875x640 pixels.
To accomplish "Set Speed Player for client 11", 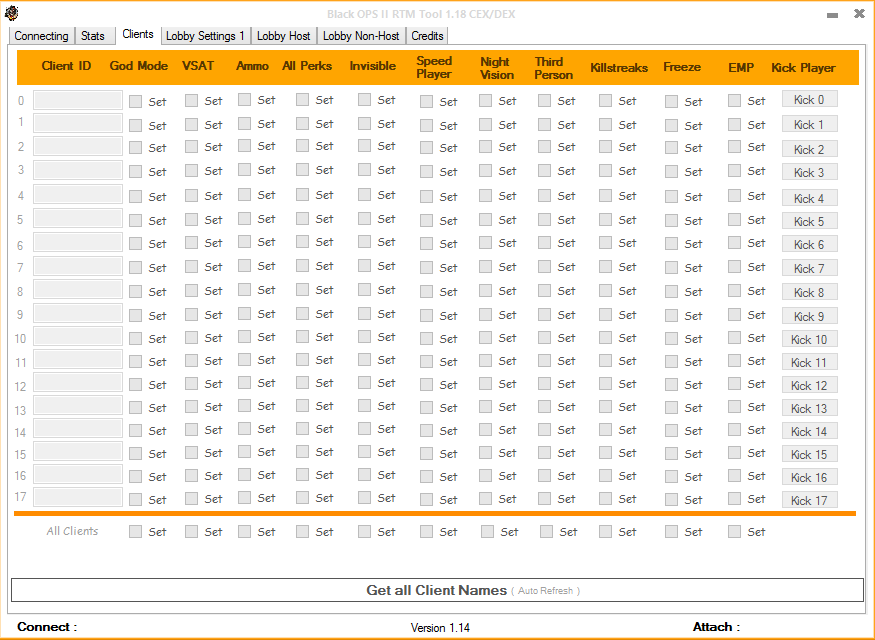I will click(426, 362).
